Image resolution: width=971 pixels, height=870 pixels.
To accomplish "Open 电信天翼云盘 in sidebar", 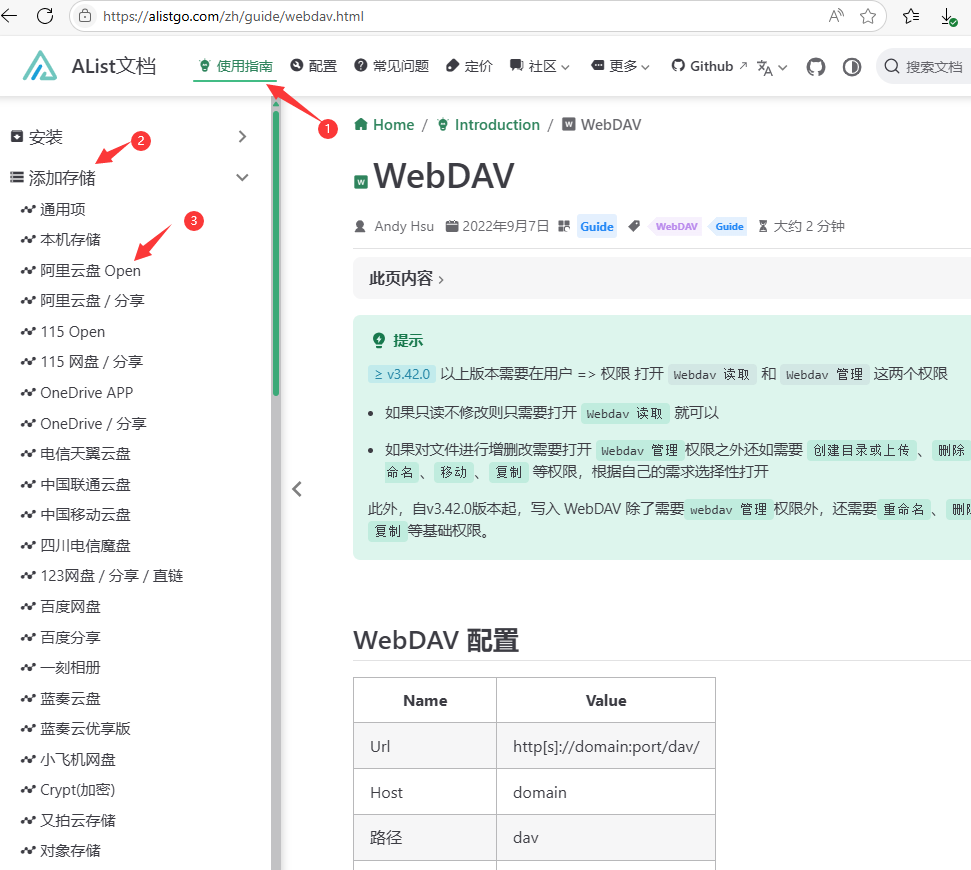I will point(76,454).
